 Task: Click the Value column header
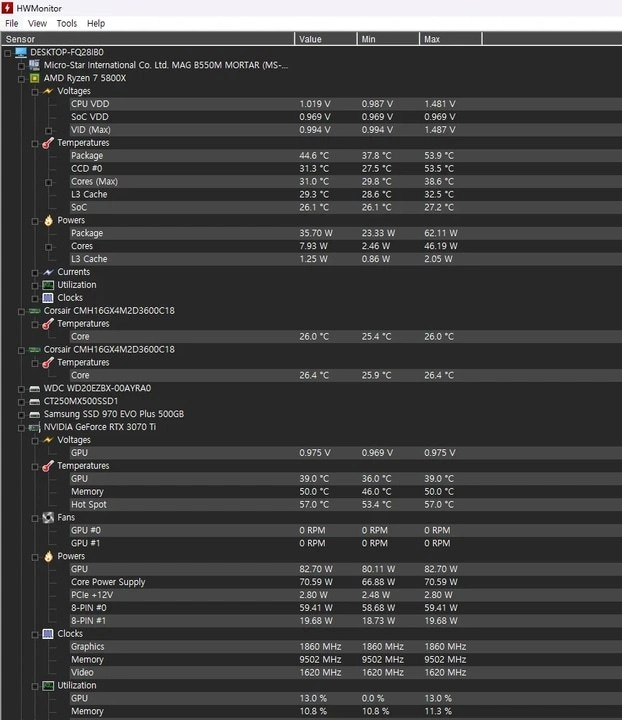pos(325,39)
